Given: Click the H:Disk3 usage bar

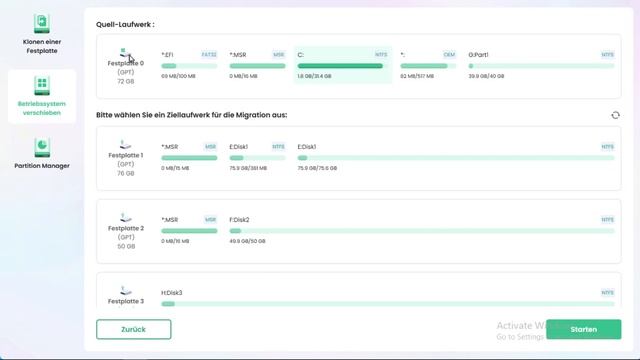Looking at the screenshot, I should (388, 304).
